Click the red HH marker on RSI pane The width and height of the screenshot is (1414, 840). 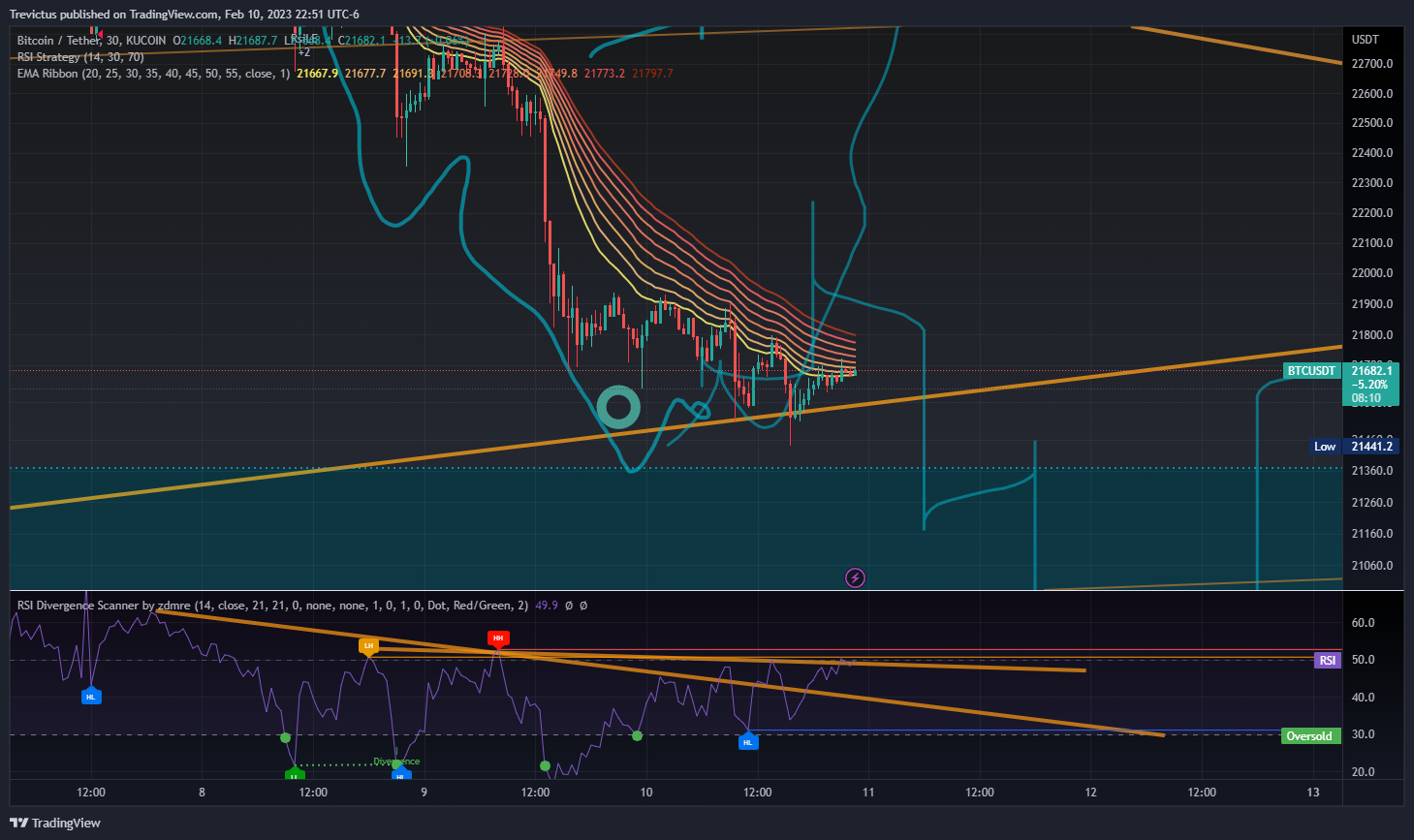point(498,638)
